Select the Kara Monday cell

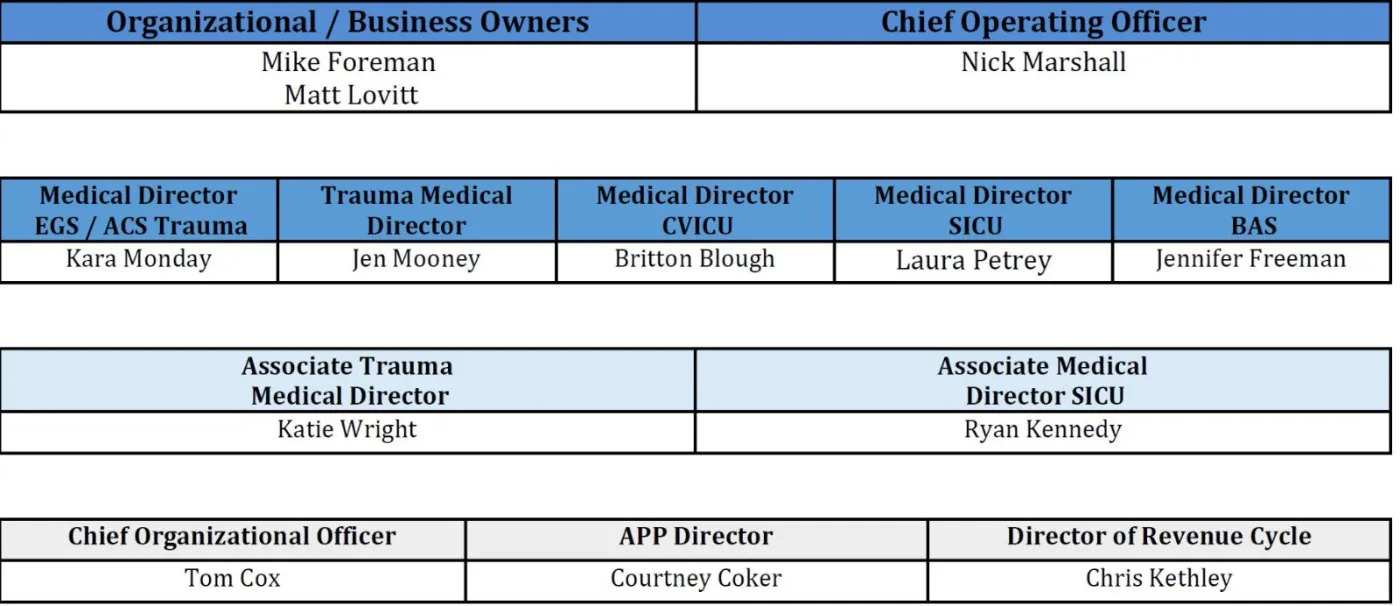tap(139, 262)
